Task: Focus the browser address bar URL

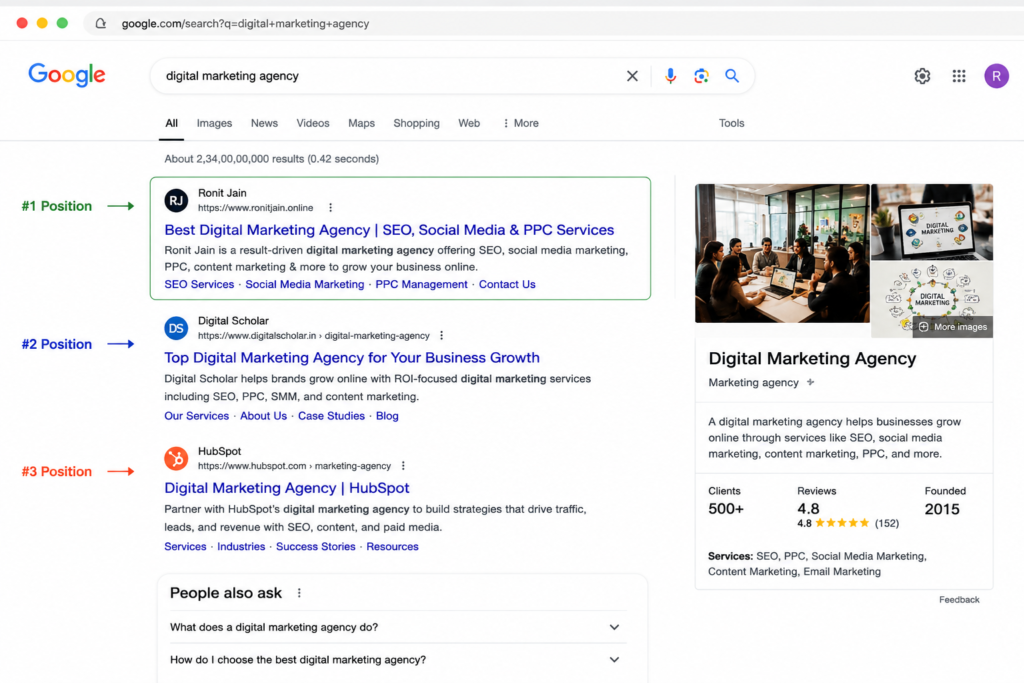Action: 245,24
